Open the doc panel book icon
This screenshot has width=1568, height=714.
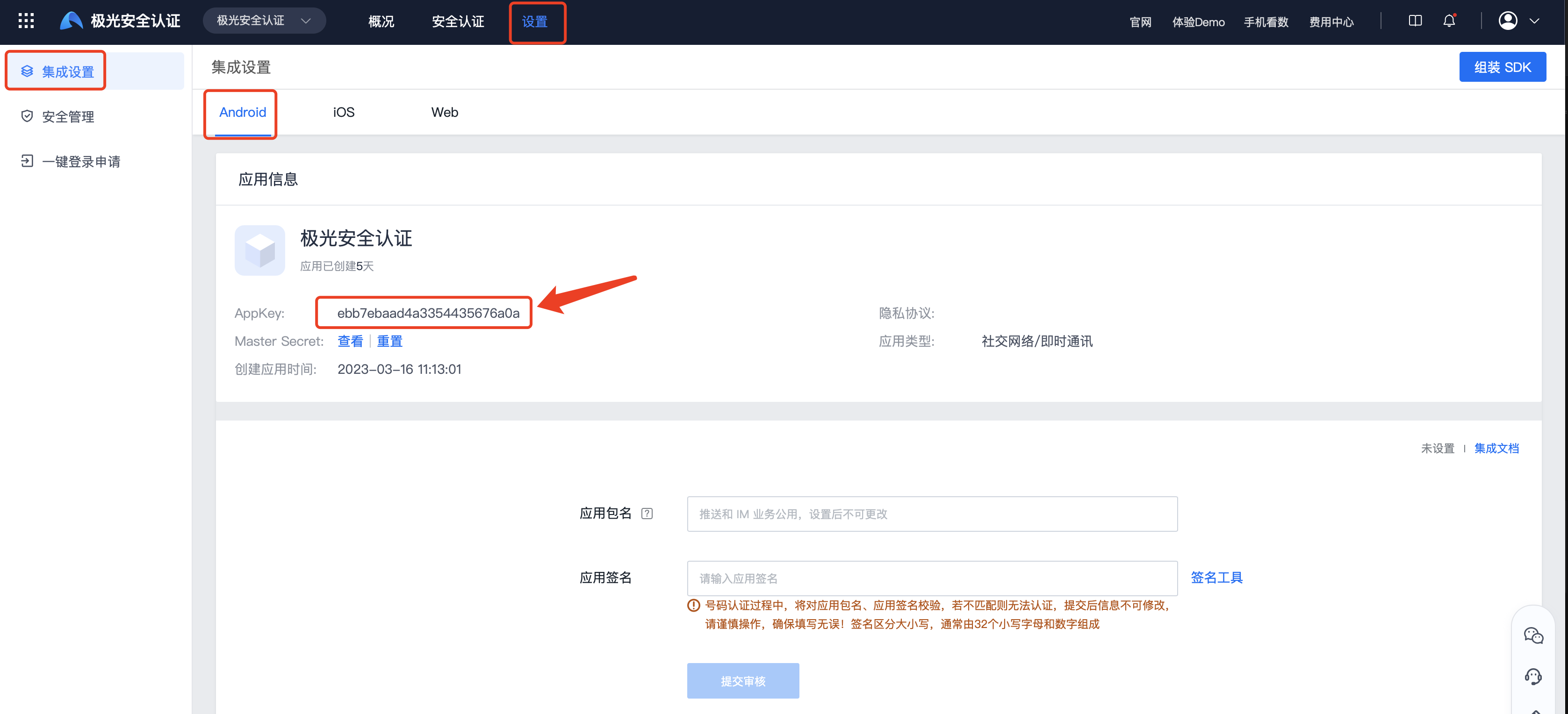coord(1415,21)
